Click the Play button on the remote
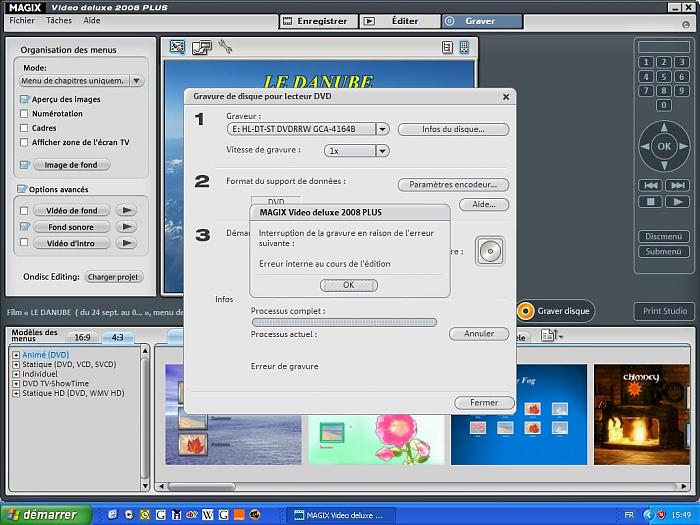The width and height of the screenshot is (700, 525). (x=677, y=202)
